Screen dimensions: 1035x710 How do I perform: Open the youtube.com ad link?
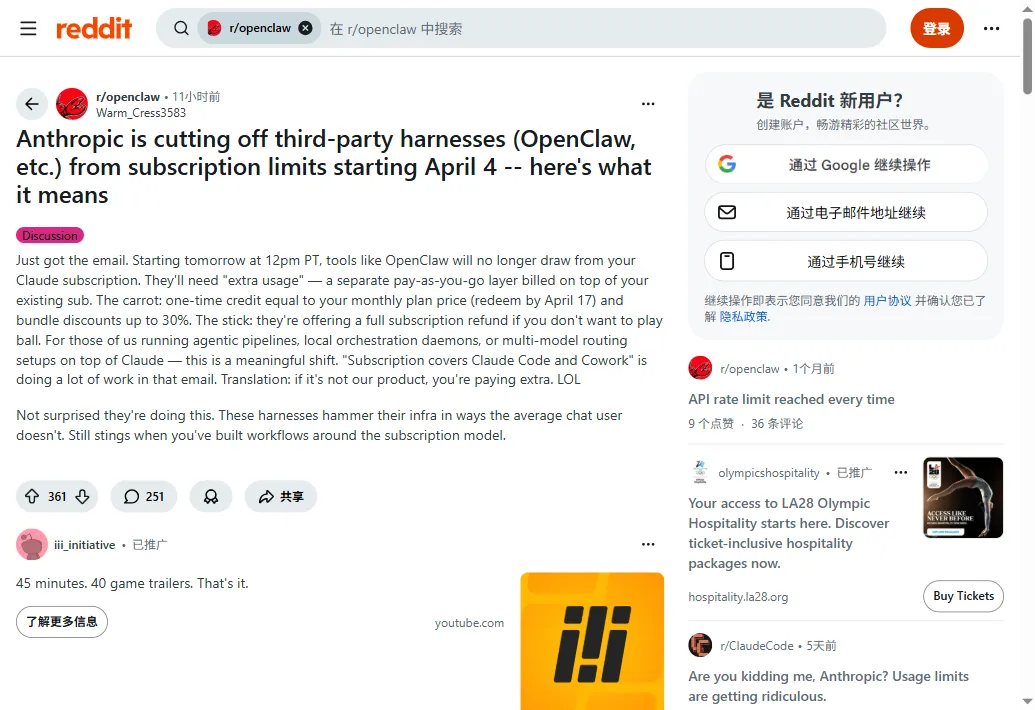point(469,623)
